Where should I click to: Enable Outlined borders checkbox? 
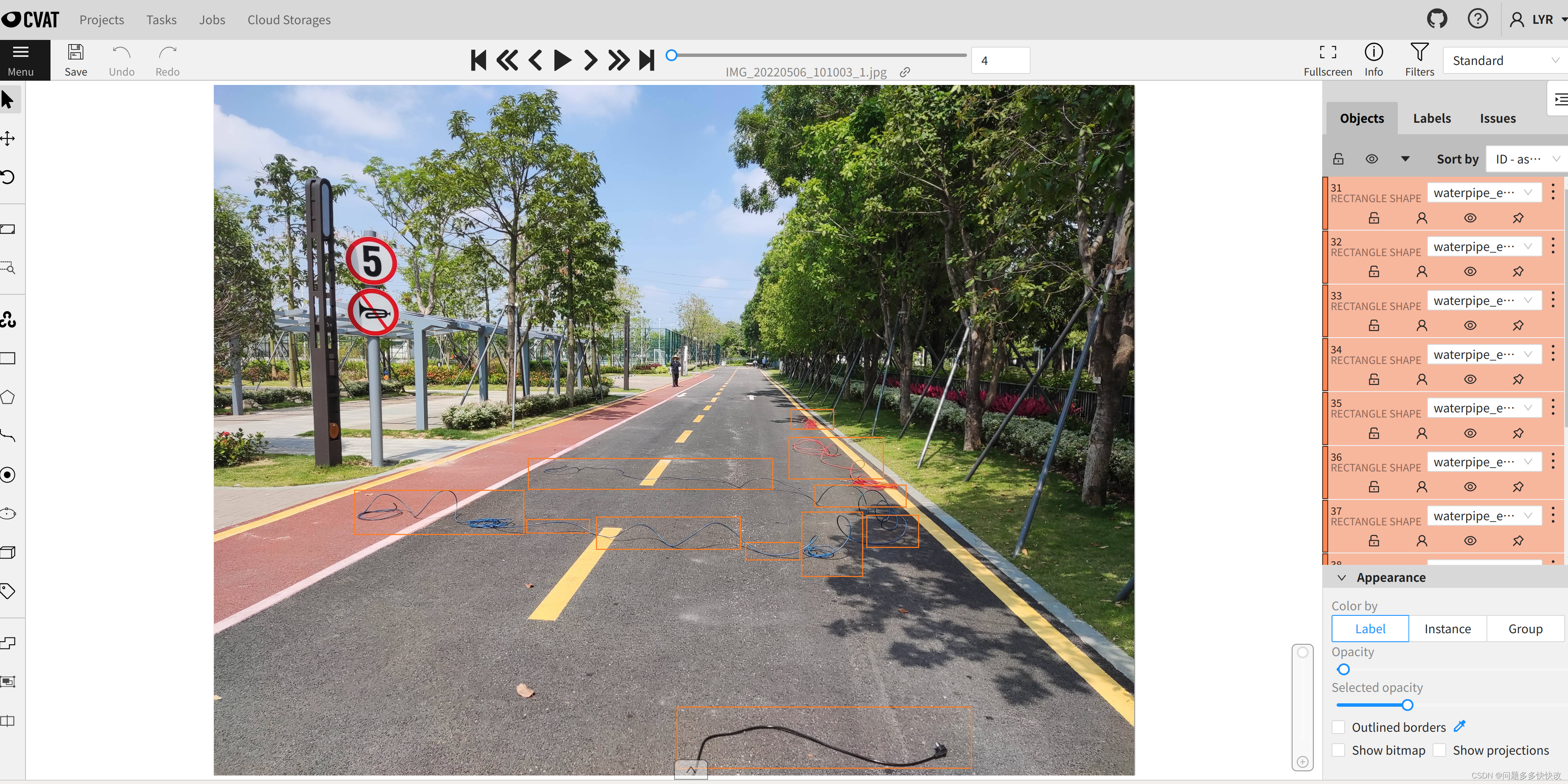tap(1338, 727)
